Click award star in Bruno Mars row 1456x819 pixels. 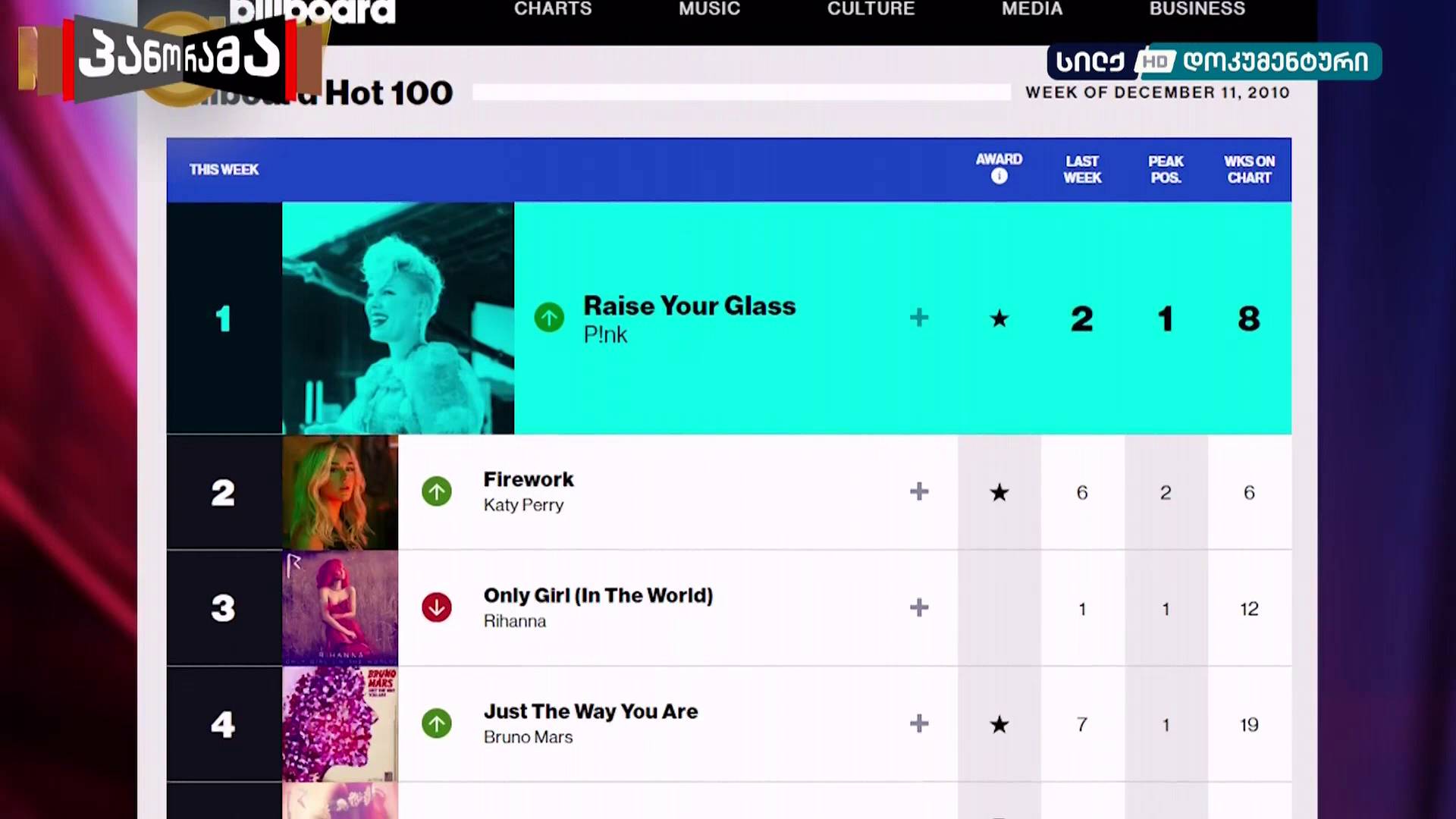999,725
